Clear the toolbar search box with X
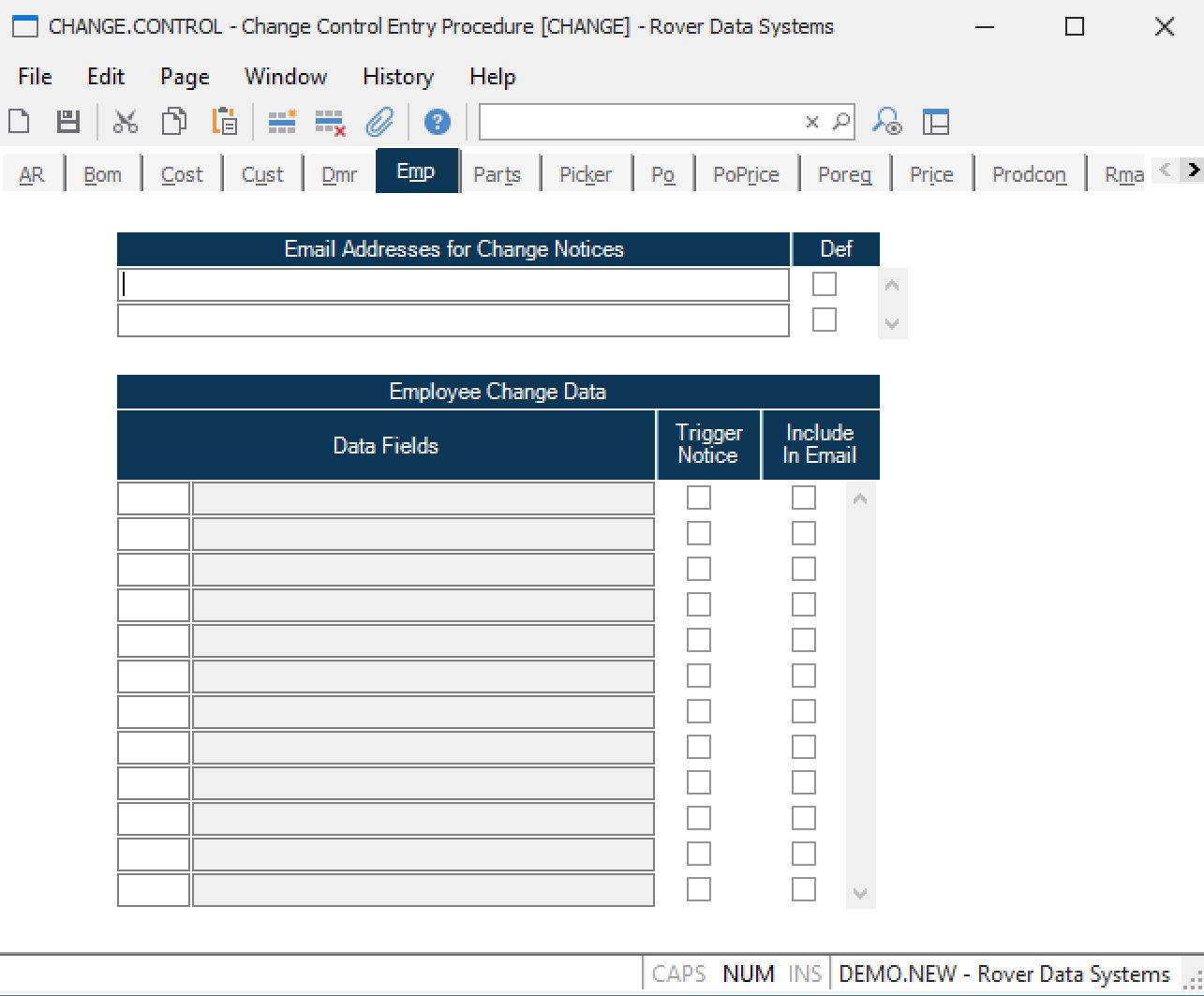The height and width of the screenshot is (996, 1204). pos(812,122)
